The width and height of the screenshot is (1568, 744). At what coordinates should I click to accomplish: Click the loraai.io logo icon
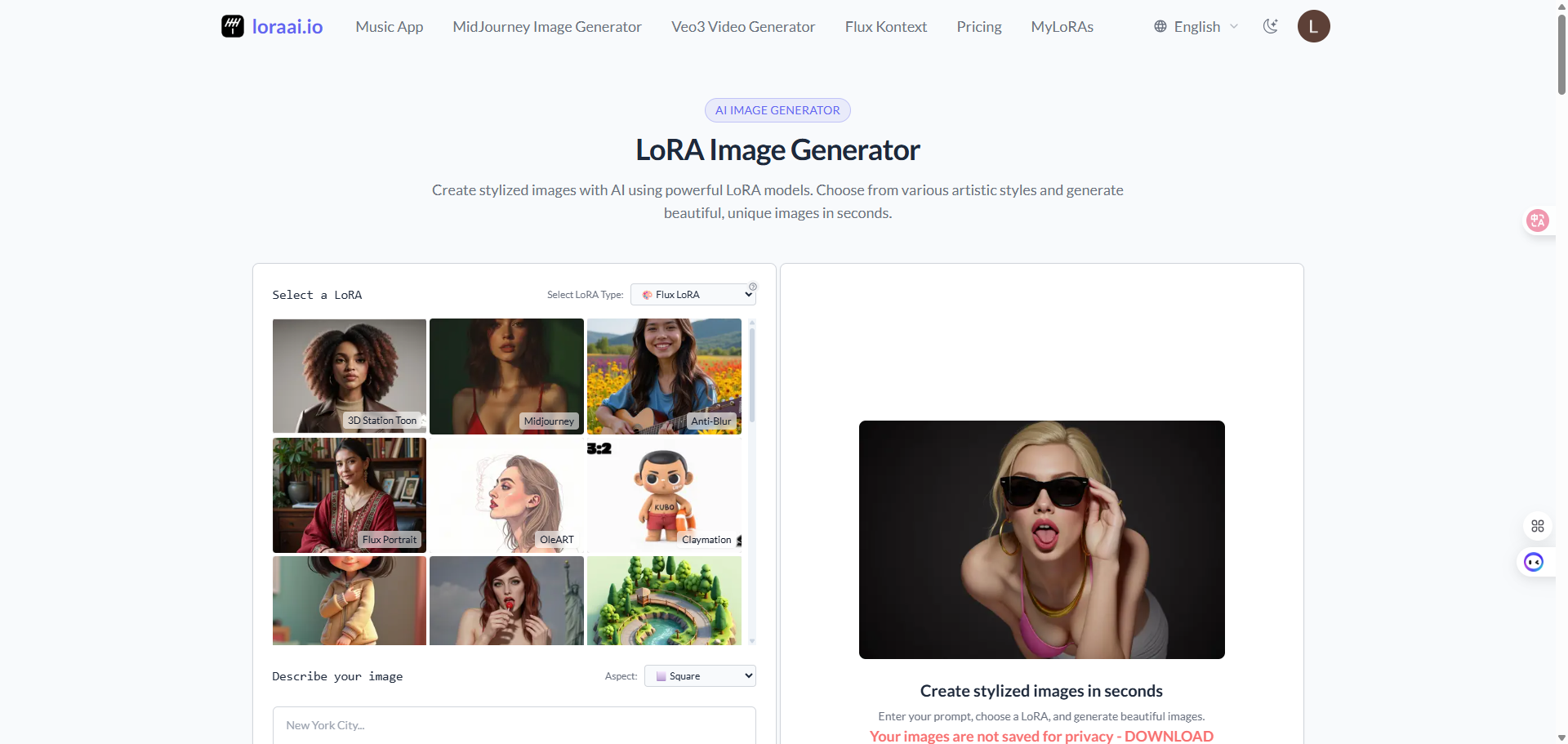coord(233,26)
